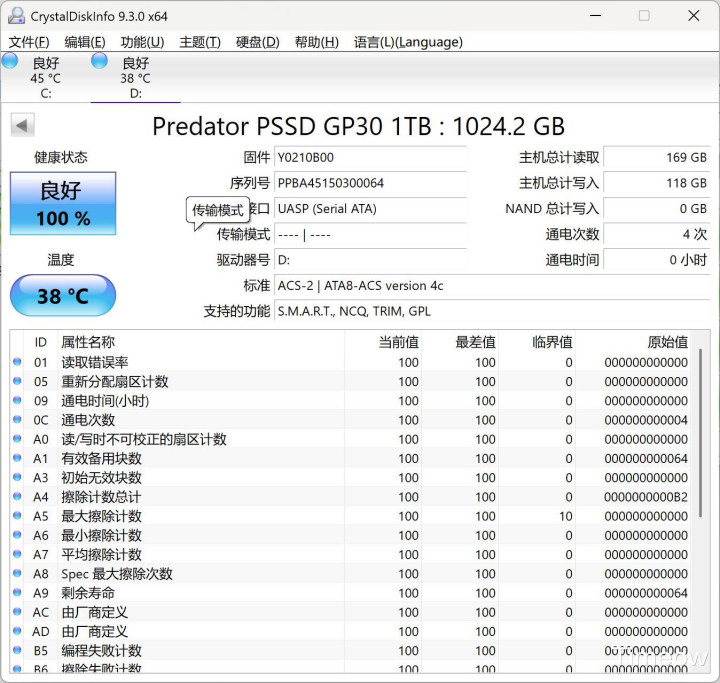Click the attribute list vertical scrollbar

(700, 450)
